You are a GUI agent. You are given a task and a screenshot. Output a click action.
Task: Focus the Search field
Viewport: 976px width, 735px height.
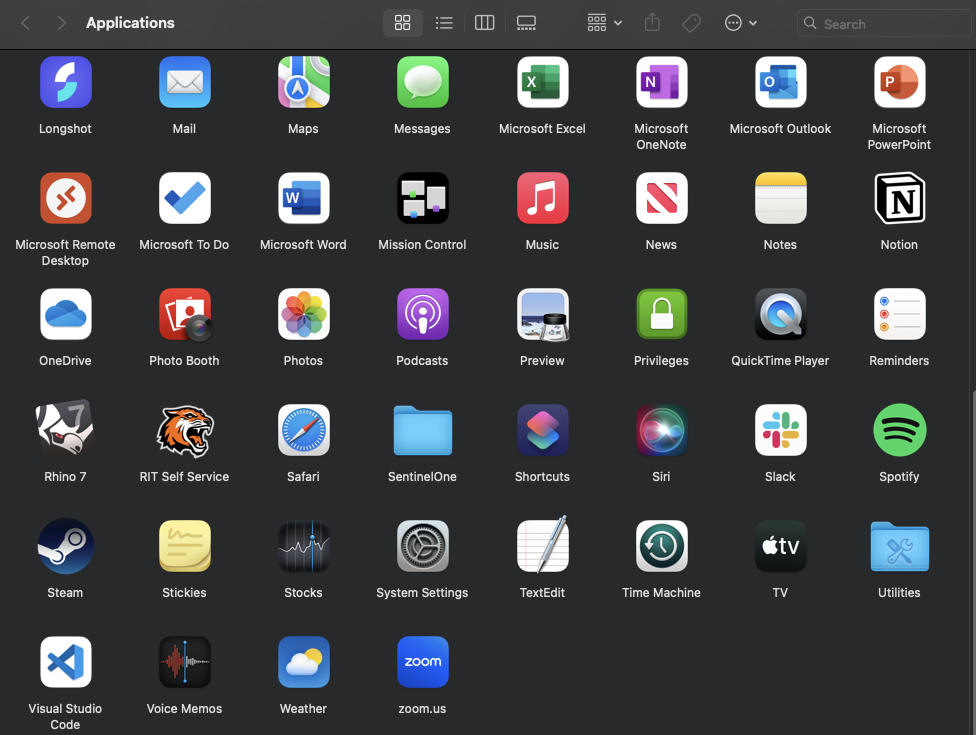(x=883, y=24)
